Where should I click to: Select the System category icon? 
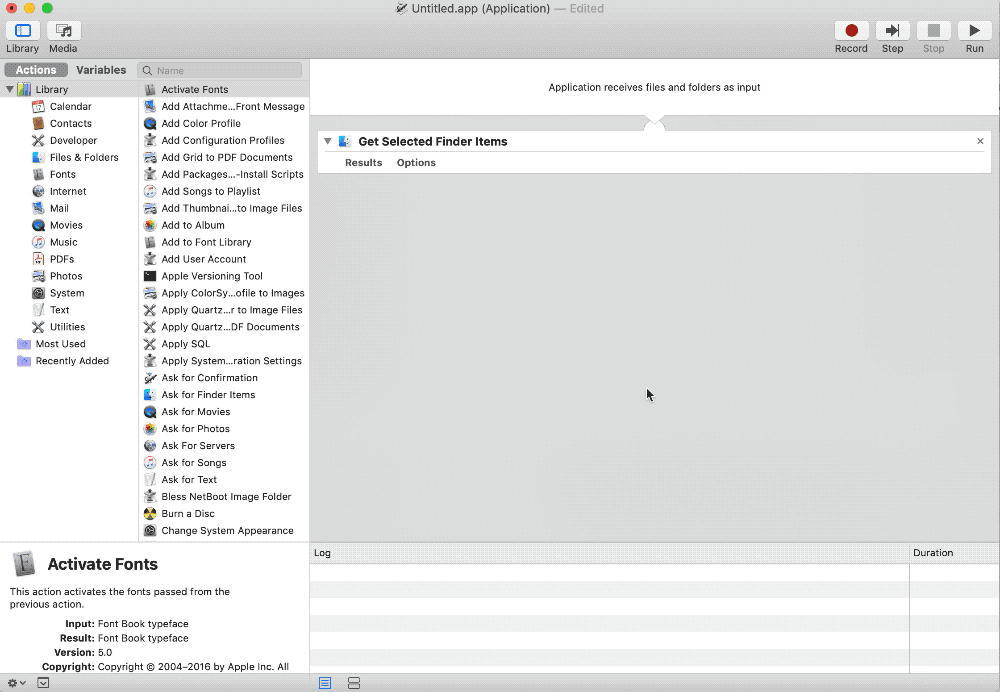point(38,293)
